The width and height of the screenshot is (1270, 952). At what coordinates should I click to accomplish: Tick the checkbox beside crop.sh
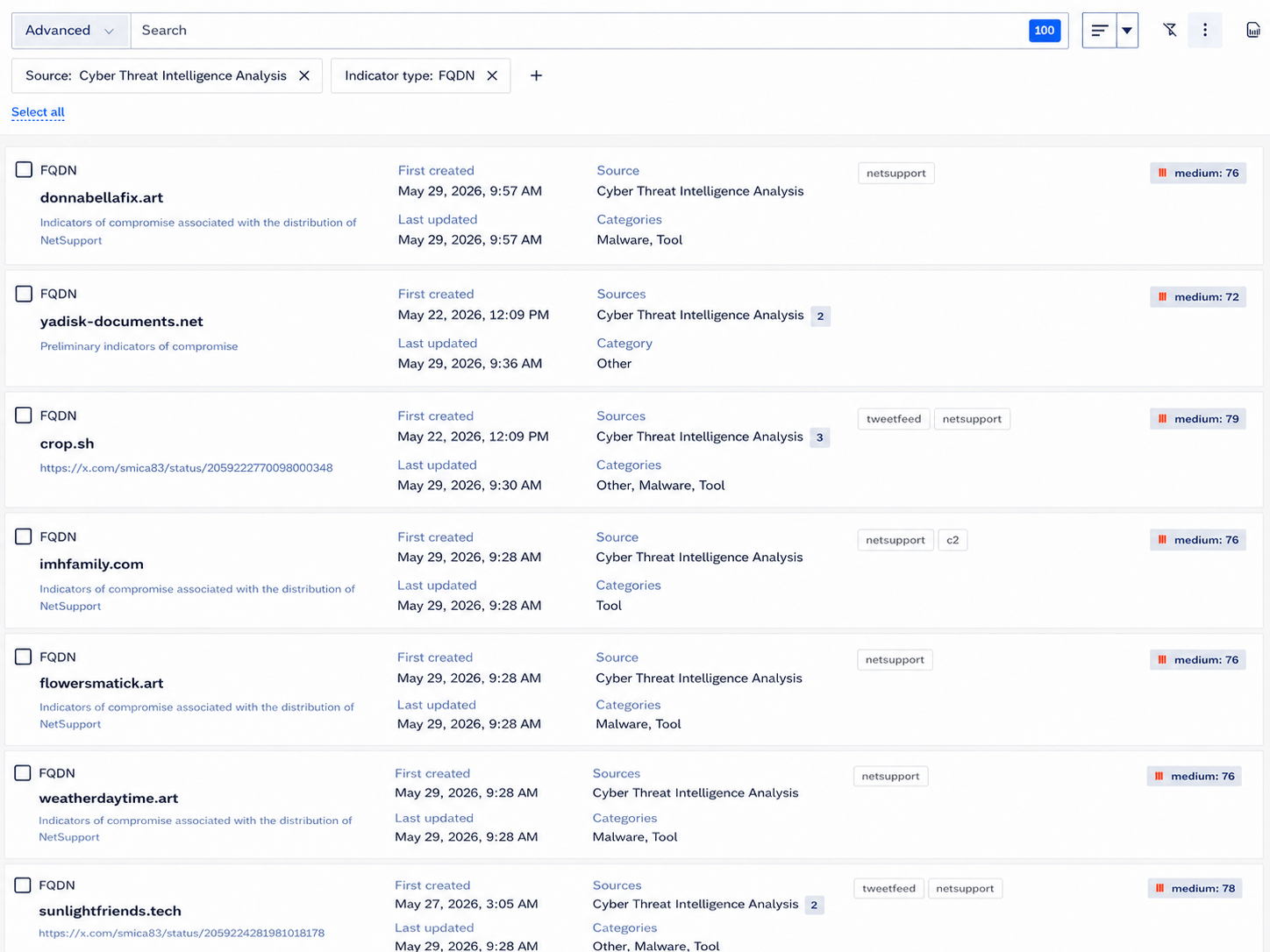(x=24, y=416)
